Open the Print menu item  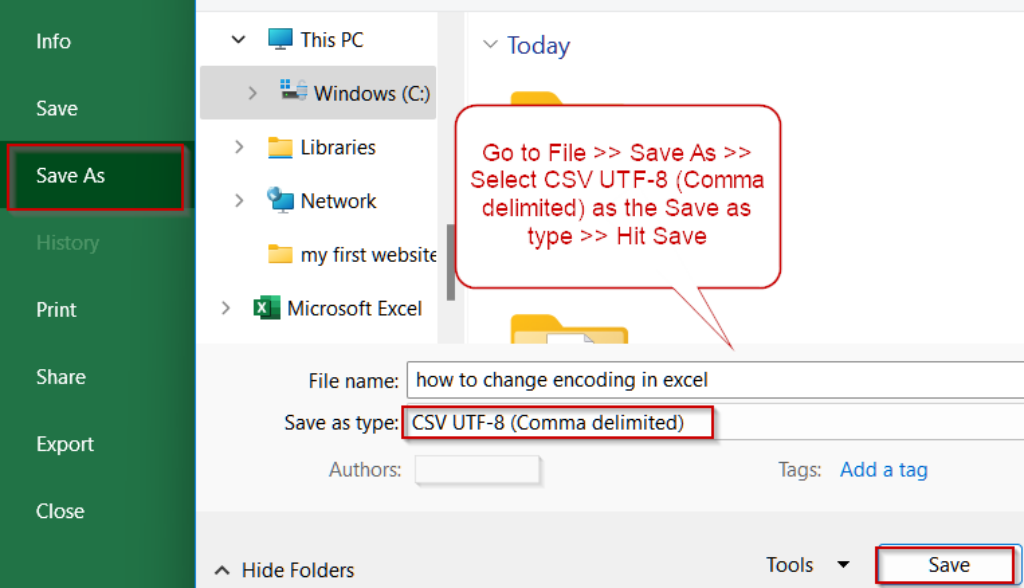point(56,310)
